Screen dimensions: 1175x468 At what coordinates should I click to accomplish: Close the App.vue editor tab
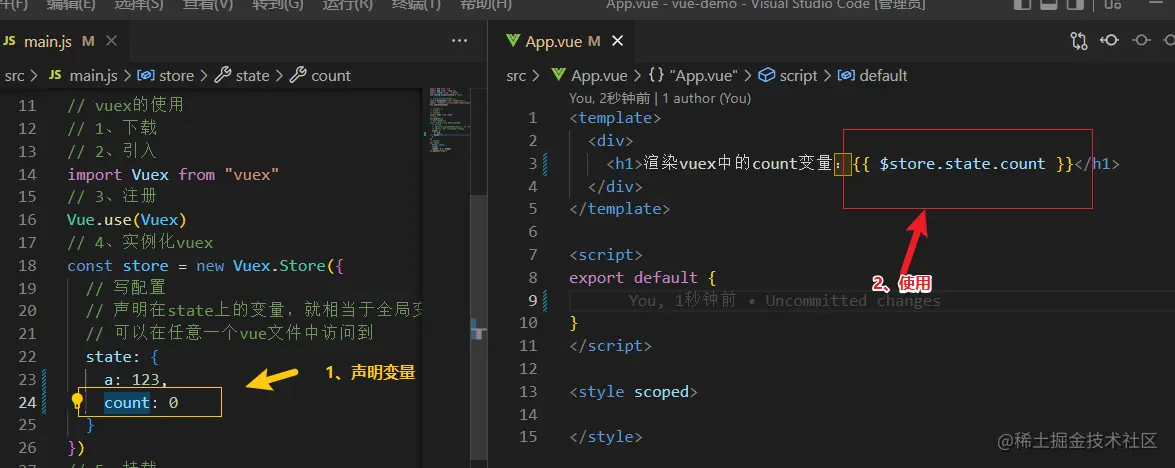[x=617, y=41]
